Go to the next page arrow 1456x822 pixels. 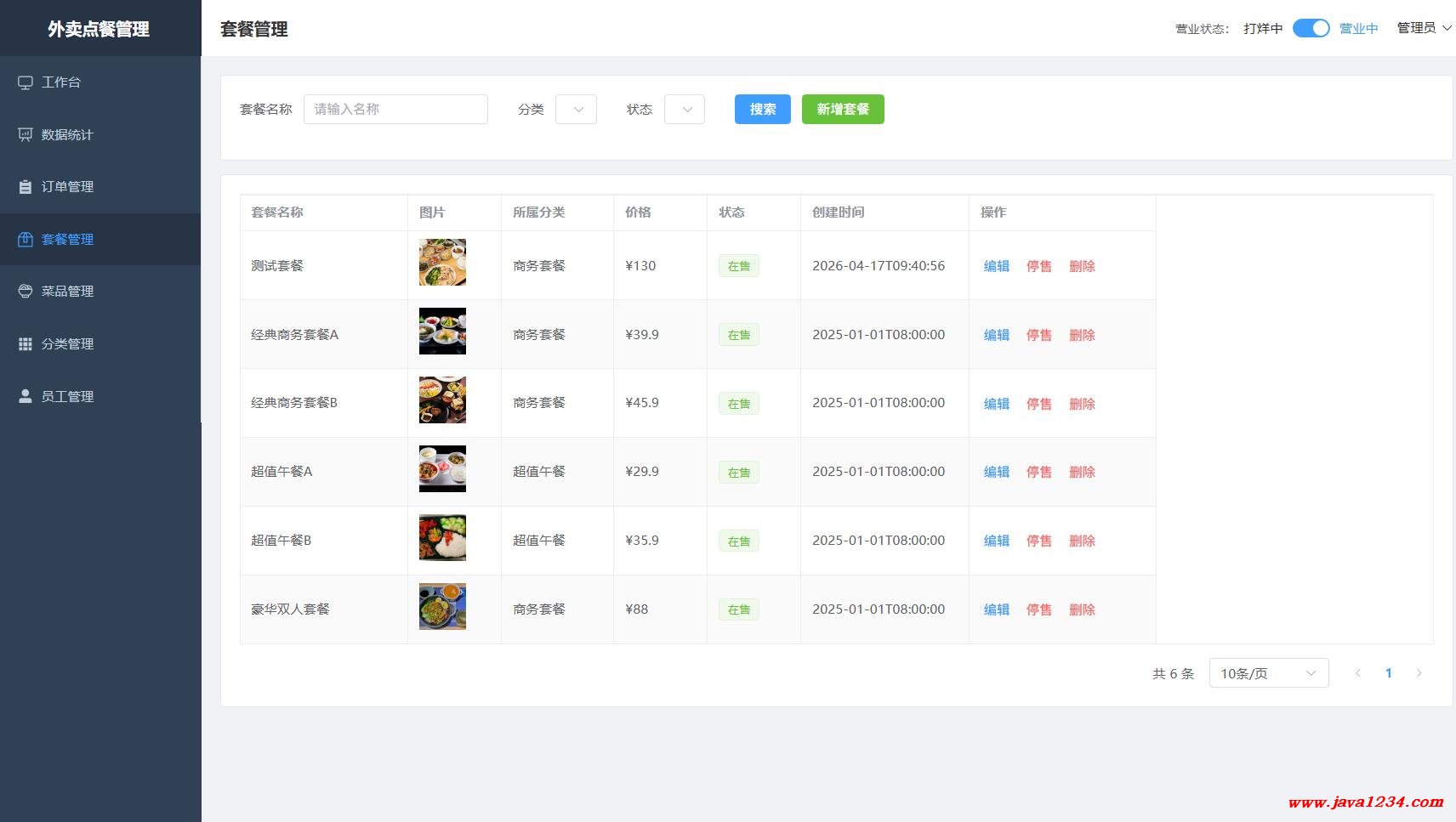(x=1419, y=673)
